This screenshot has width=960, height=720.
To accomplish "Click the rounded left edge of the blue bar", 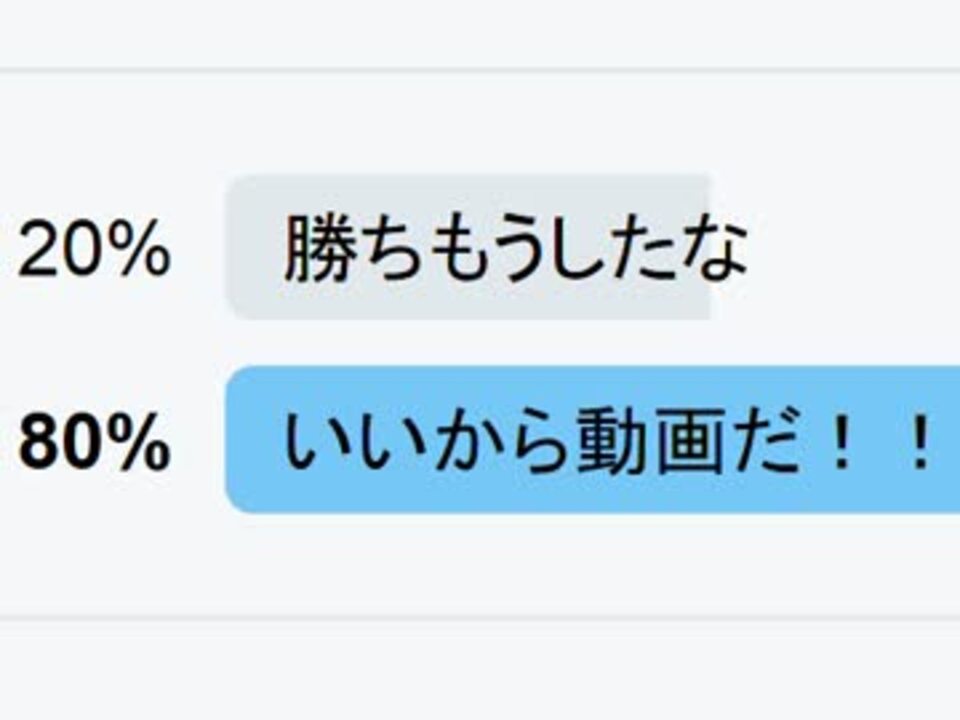I will (x=236, y=440).
